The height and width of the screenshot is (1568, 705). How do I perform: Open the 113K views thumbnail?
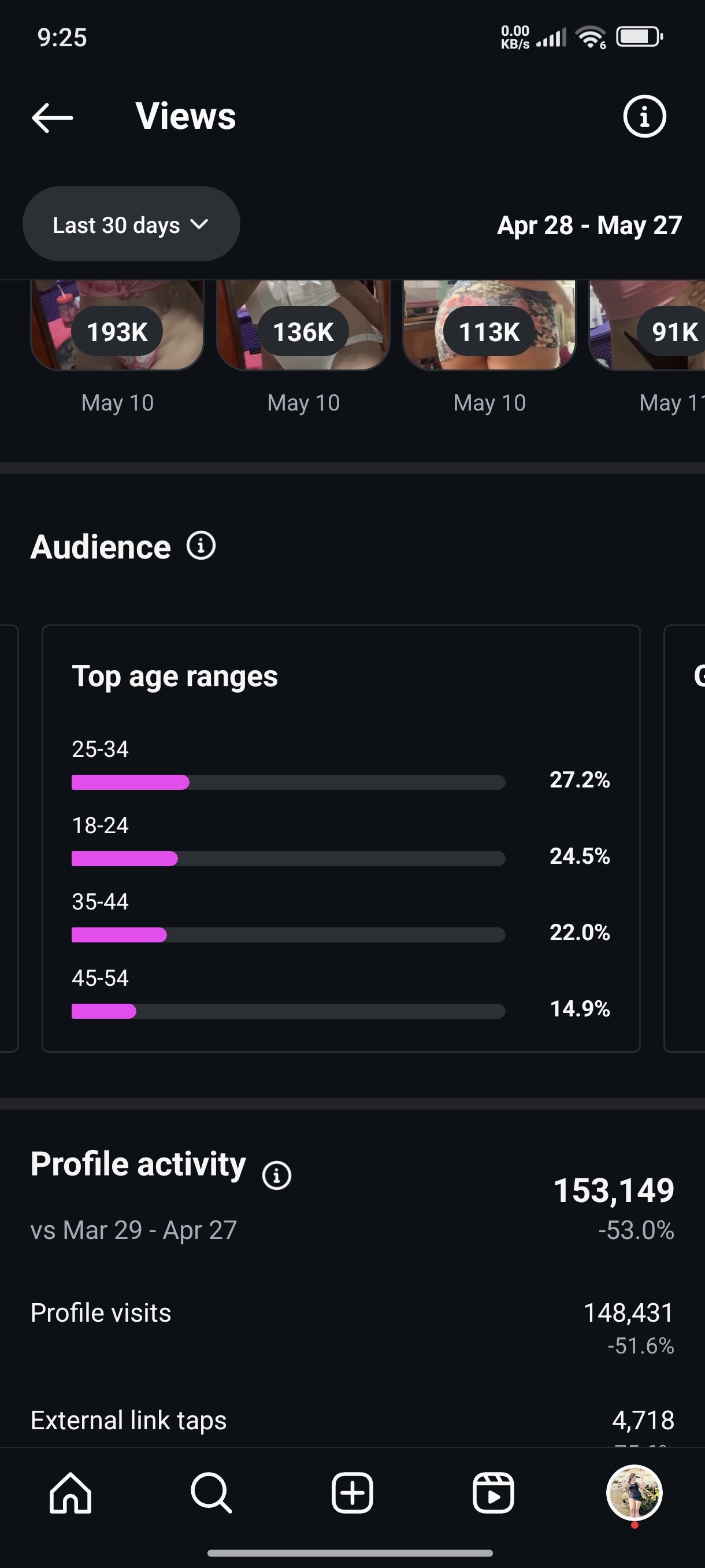click(x=489, y=326)
